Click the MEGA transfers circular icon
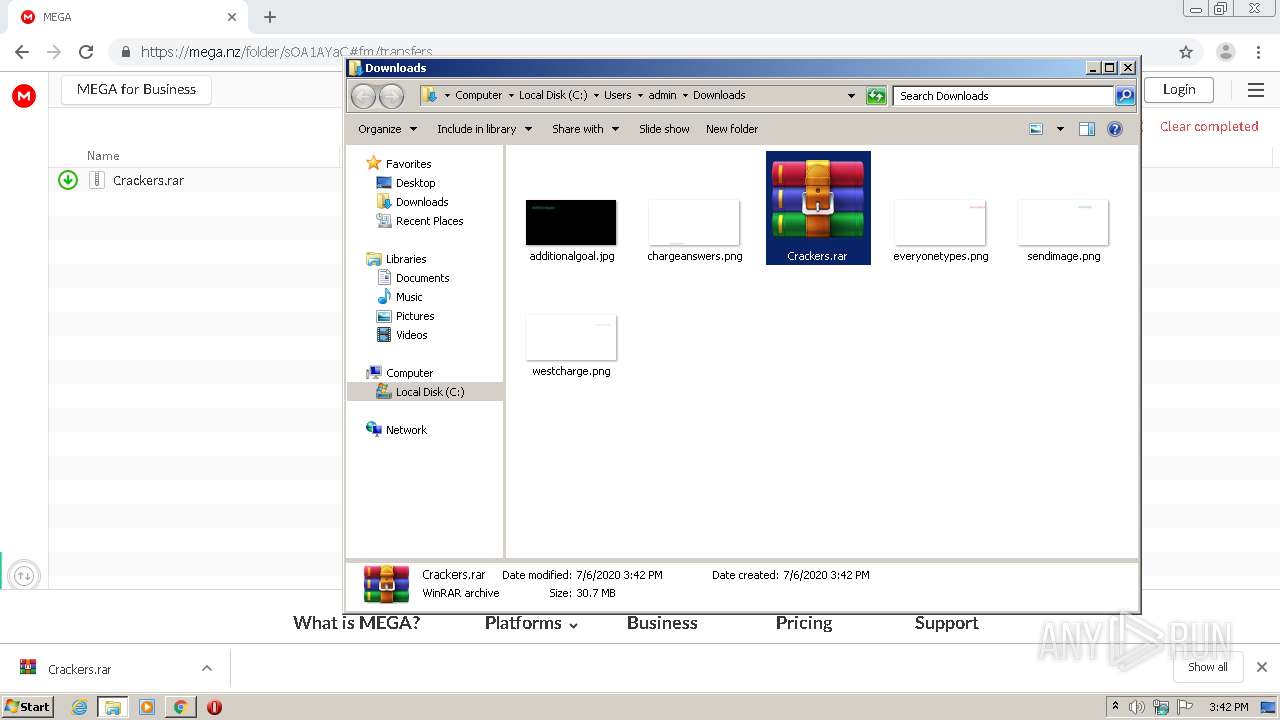The width and height of the screenshot is (1280, 720). 24,575
